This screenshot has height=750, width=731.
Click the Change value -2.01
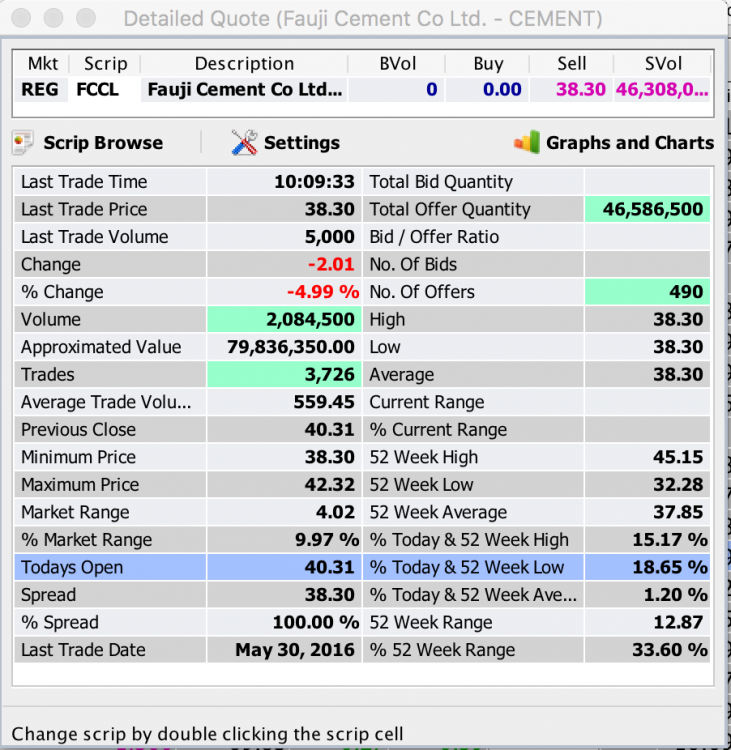pyautogui.click(x=331, y=264)
